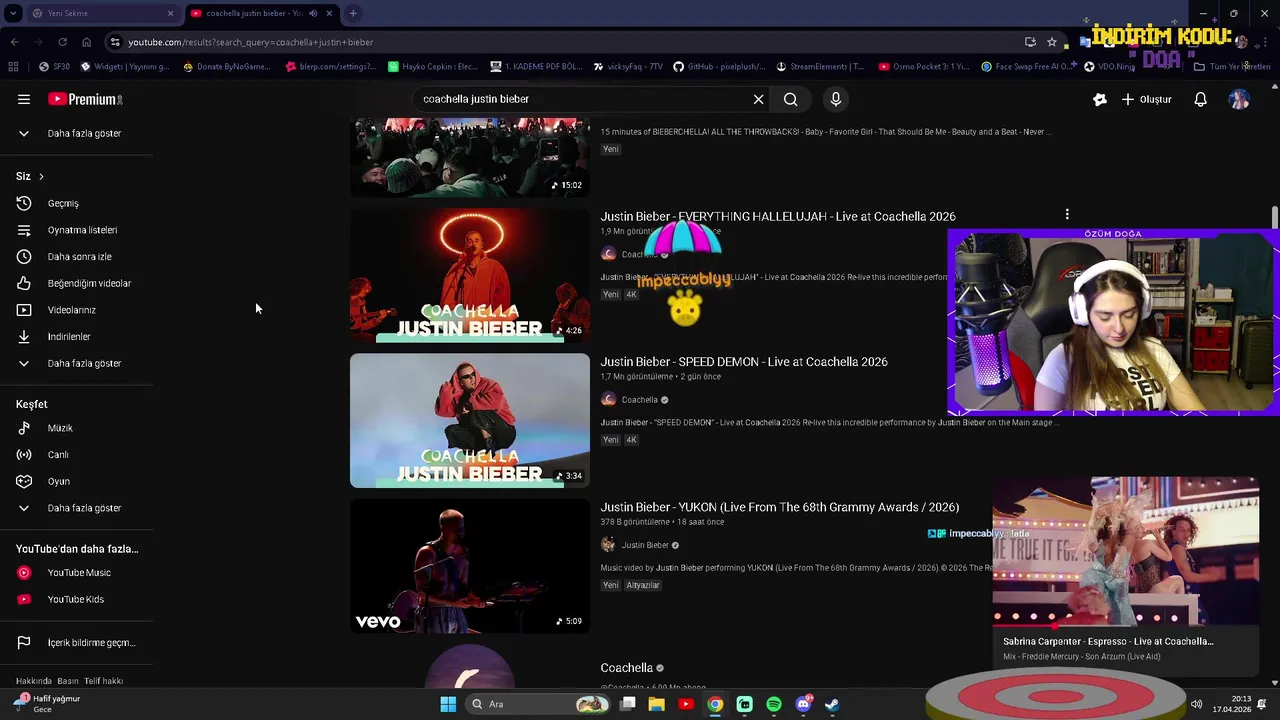Click taskbar Ara search box
The height and width of the screenshot is (720, 1280).
[x=540, y=704]
